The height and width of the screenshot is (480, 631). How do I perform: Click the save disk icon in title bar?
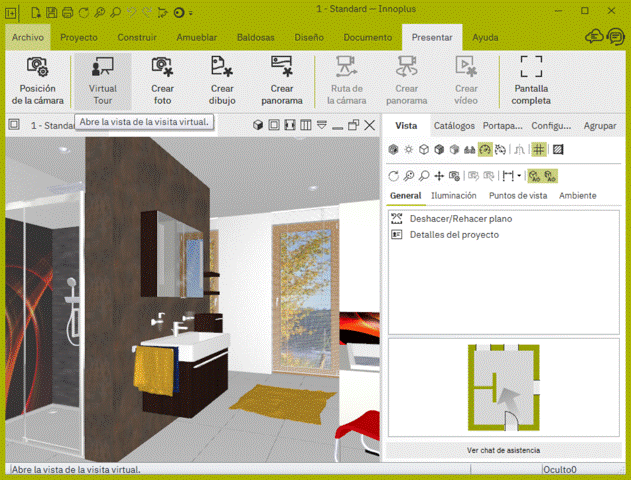click(x=52, y=12)
